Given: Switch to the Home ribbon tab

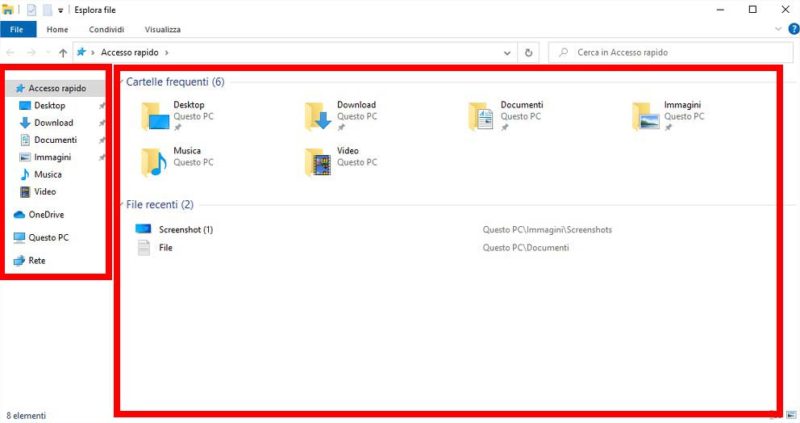Looking at the screenshot, I should tap(57, 30).
